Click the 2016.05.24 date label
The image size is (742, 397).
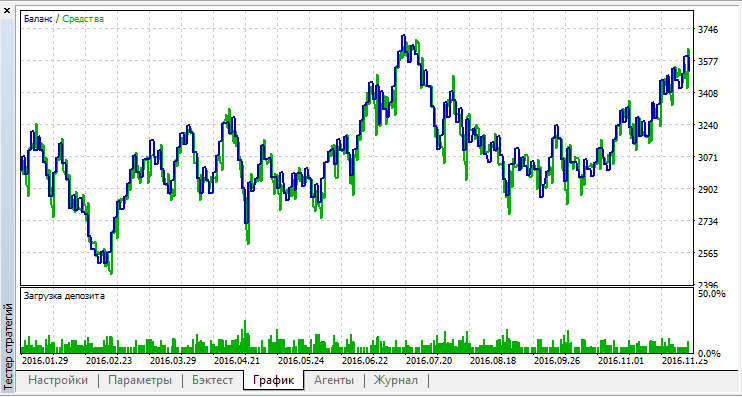click(x=301, y=361)
